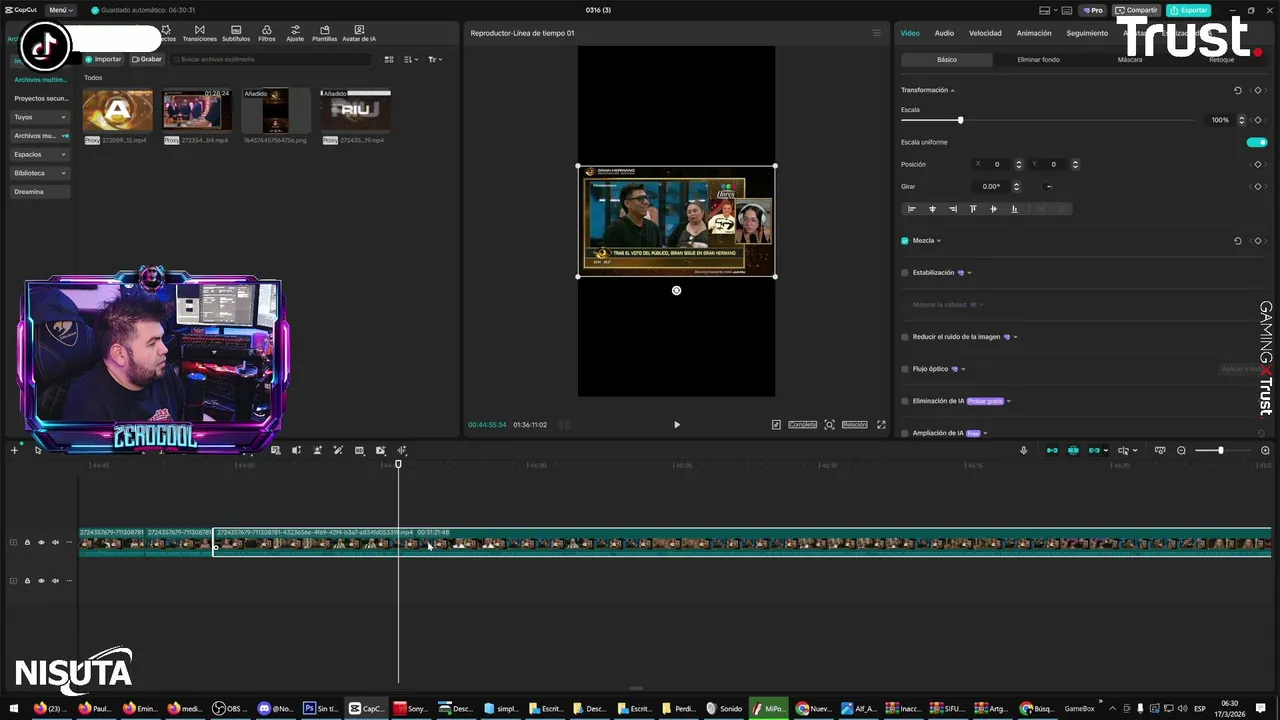
Task: Open the player panel menu icon
Action: tap(877, 33)
